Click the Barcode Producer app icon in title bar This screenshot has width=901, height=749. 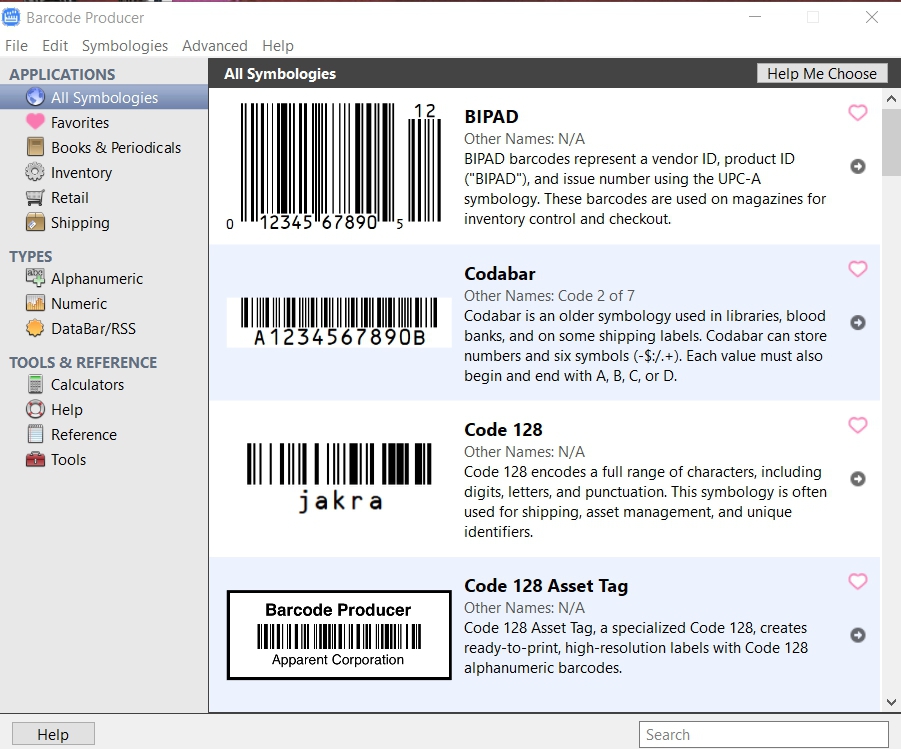(11, 17)
